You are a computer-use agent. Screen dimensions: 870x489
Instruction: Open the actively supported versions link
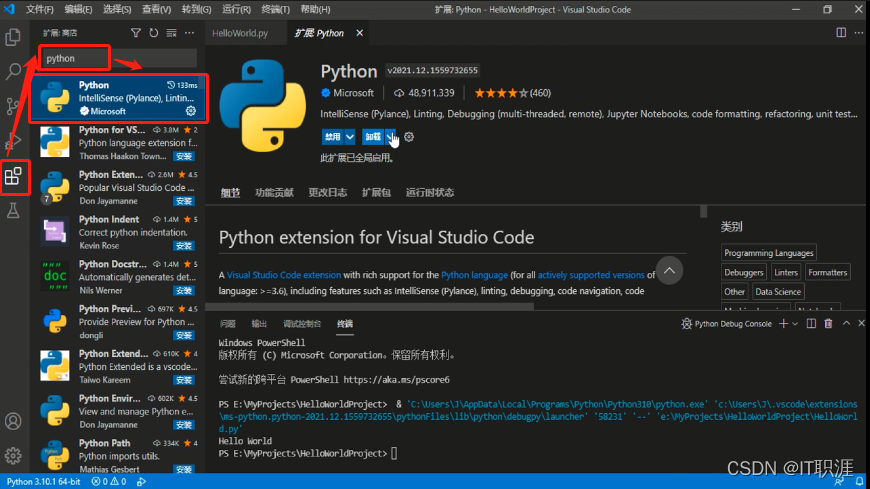[591, 275]
